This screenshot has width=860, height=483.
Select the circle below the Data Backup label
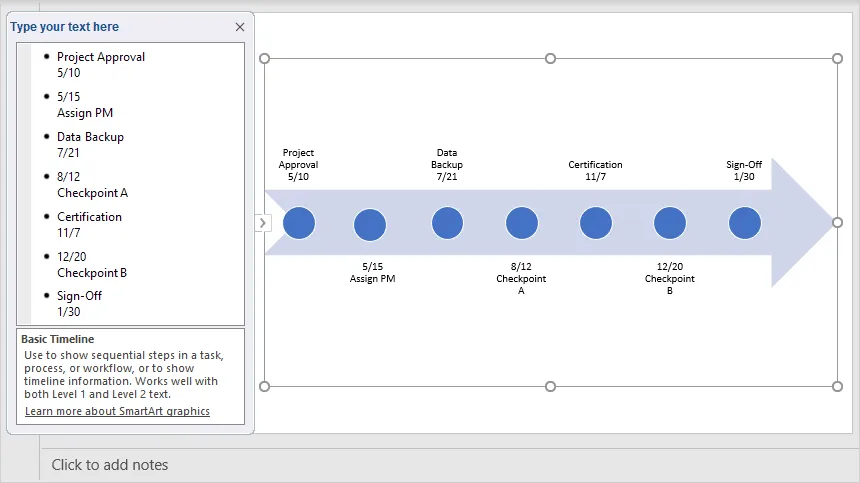coord(447,223)
